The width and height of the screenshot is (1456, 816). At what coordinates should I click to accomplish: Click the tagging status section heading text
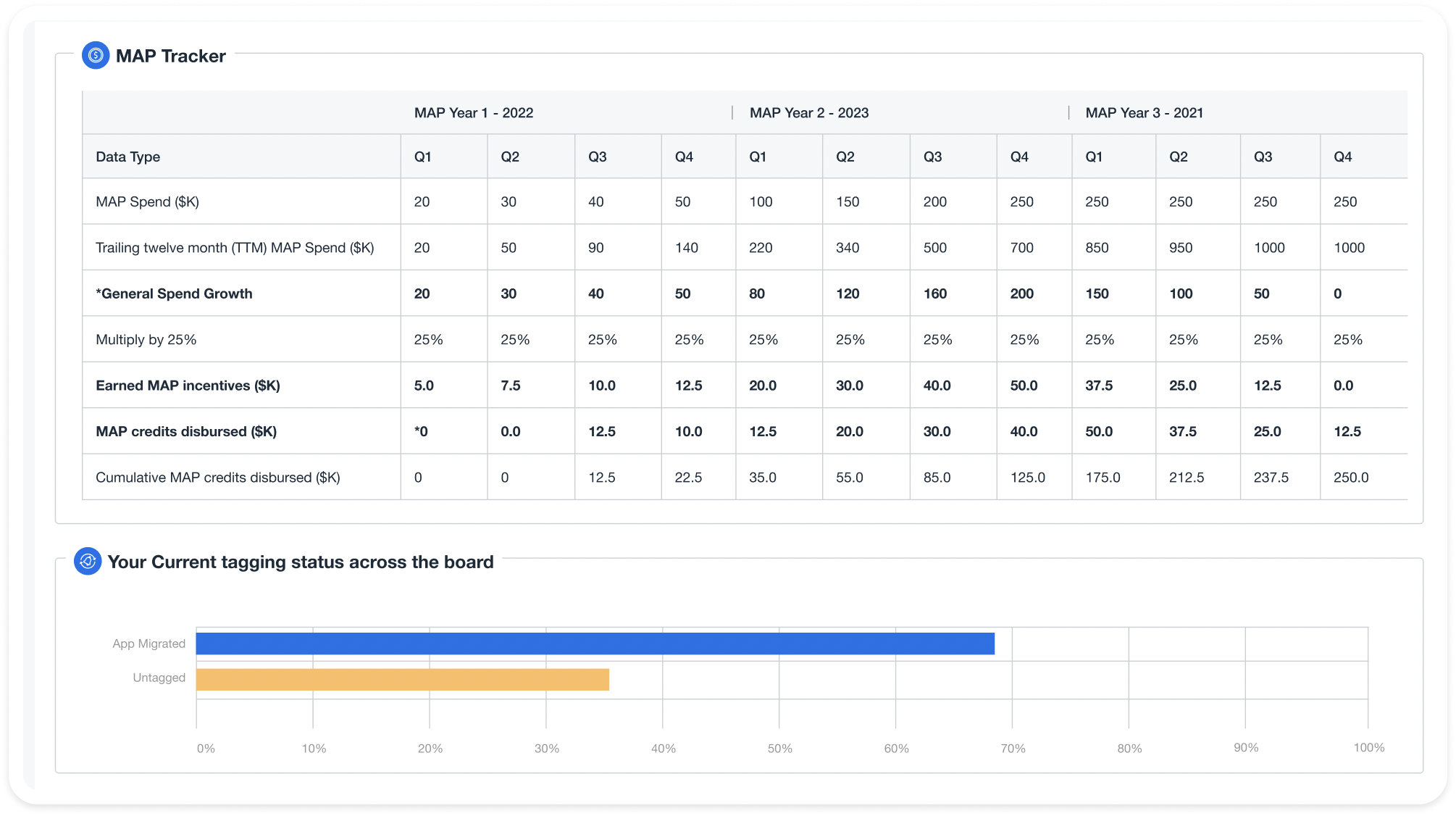pos(301,562)
